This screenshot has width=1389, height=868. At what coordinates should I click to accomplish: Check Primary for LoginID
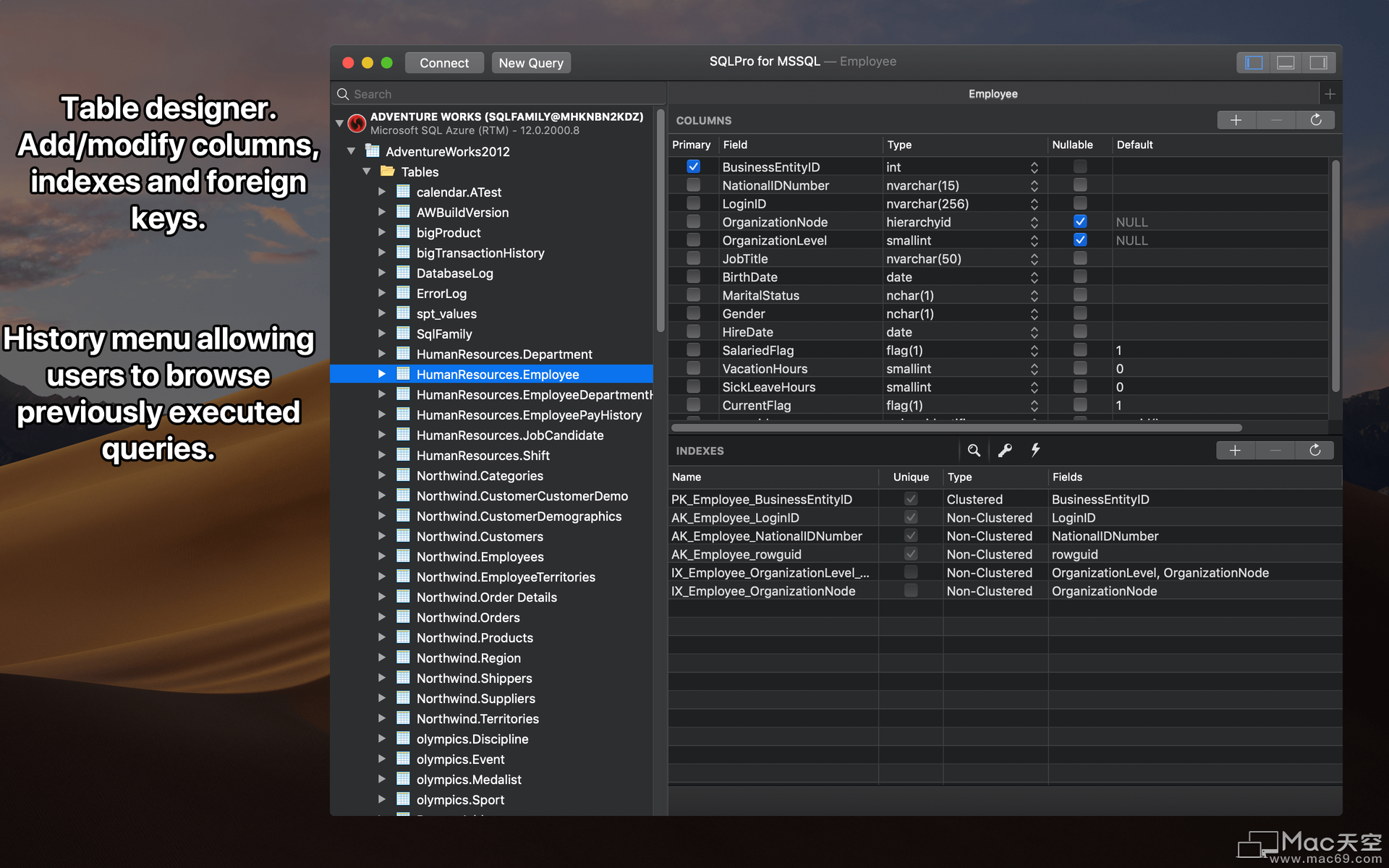point(693,203)
